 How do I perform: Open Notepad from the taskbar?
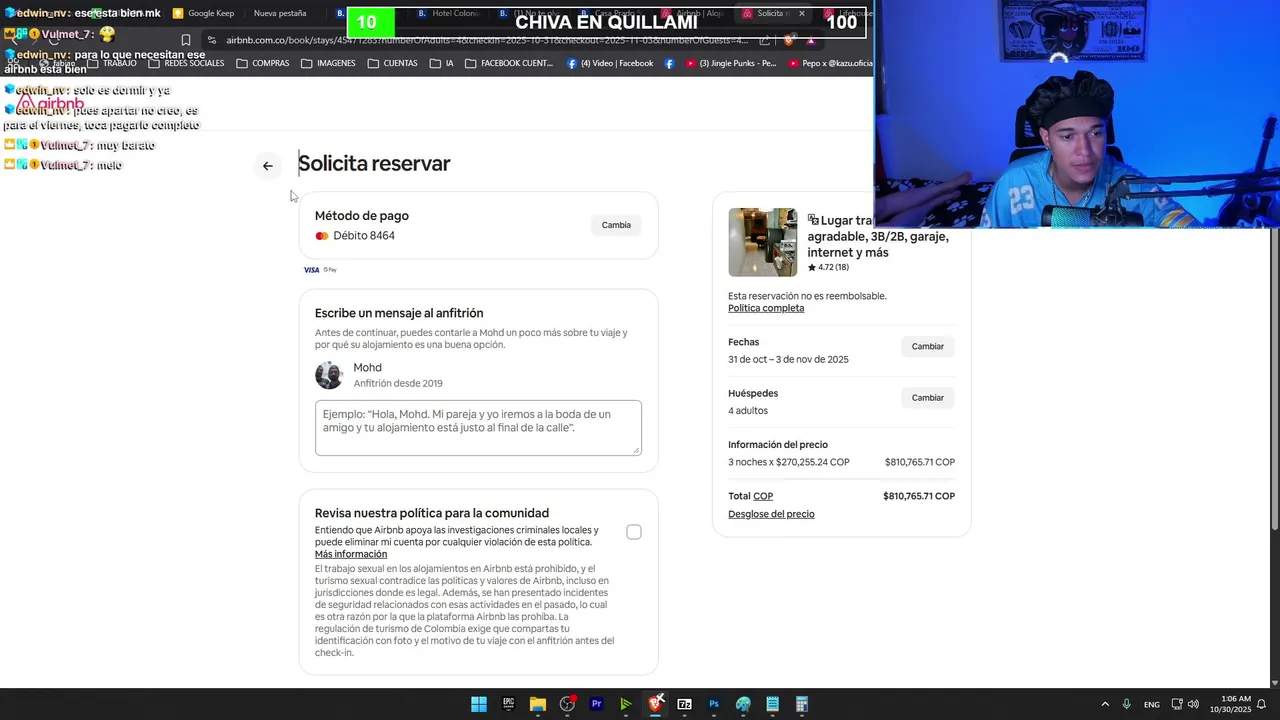click(772, 704)
